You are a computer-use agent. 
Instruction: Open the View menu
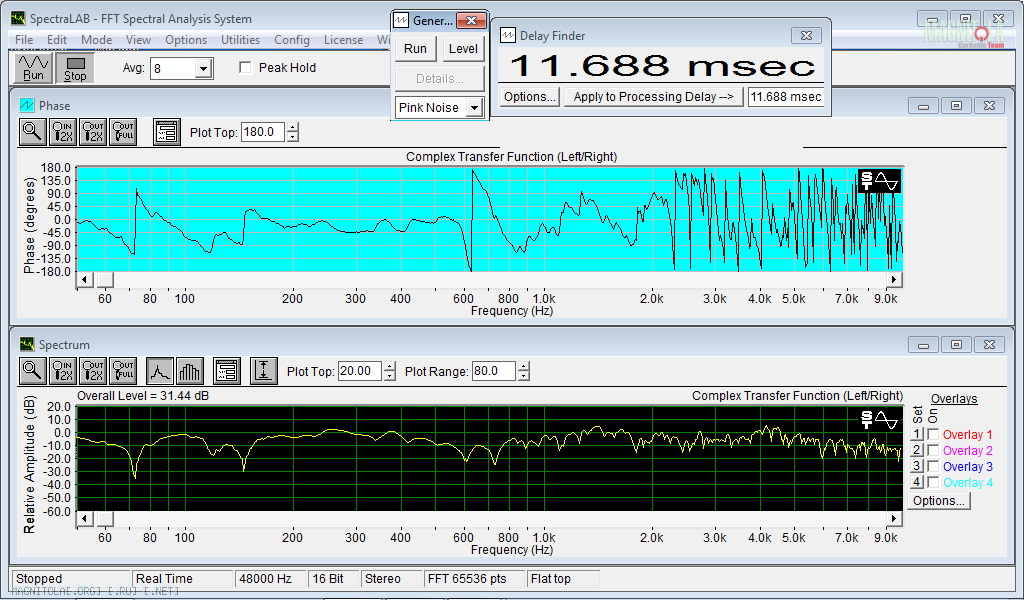pyautogui.click(x=138, y=40)
